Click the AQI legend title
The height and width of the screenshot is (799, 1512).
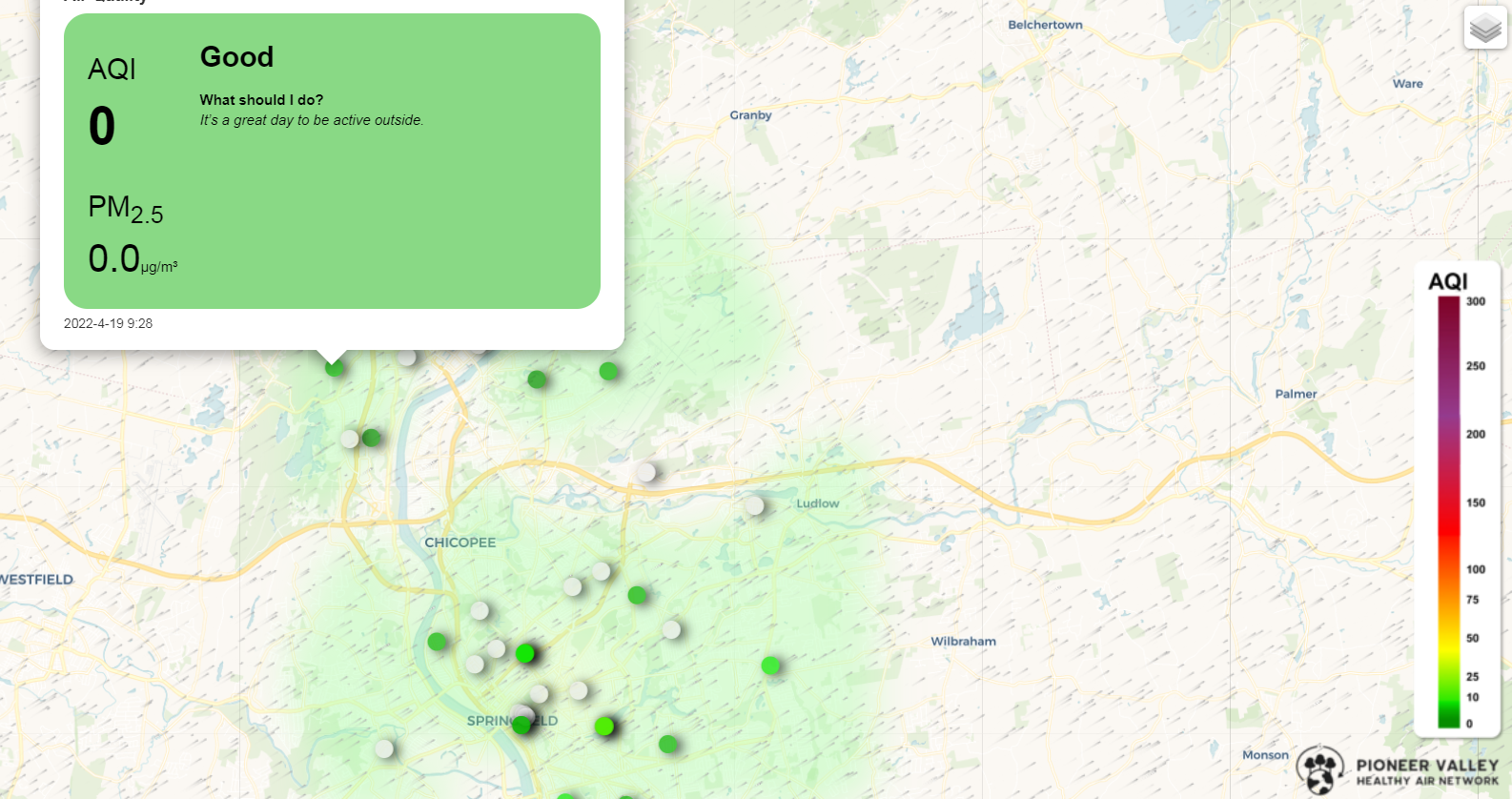coord(1447,281)
